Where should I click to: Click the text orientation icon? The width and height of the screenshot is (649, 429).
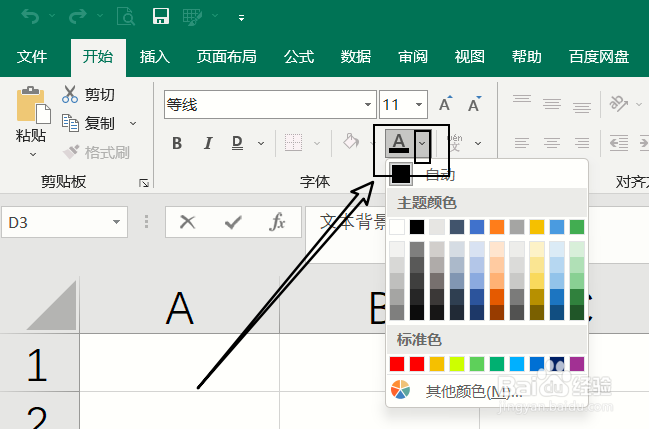[x=619, y=104]
